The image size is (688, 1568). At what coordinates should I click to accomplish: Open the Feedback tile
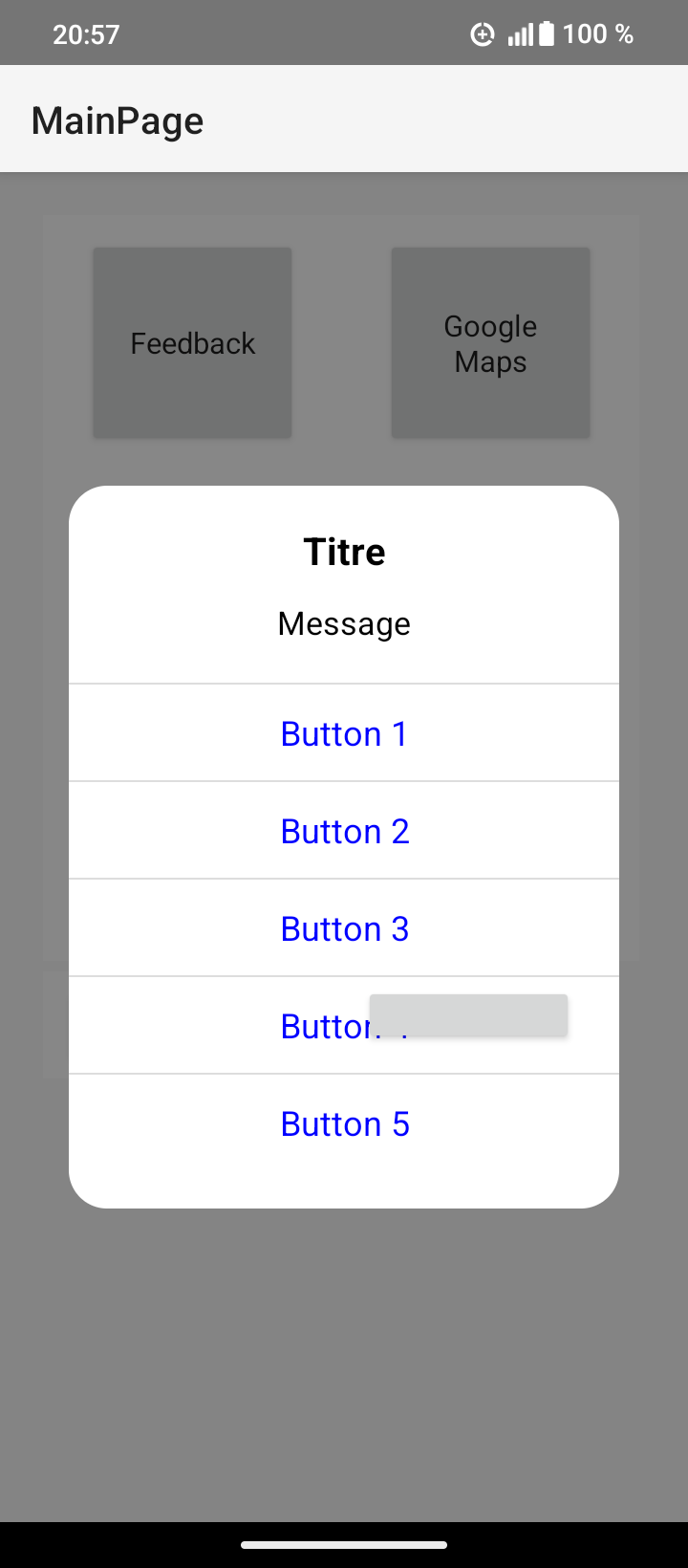point(192,343)
